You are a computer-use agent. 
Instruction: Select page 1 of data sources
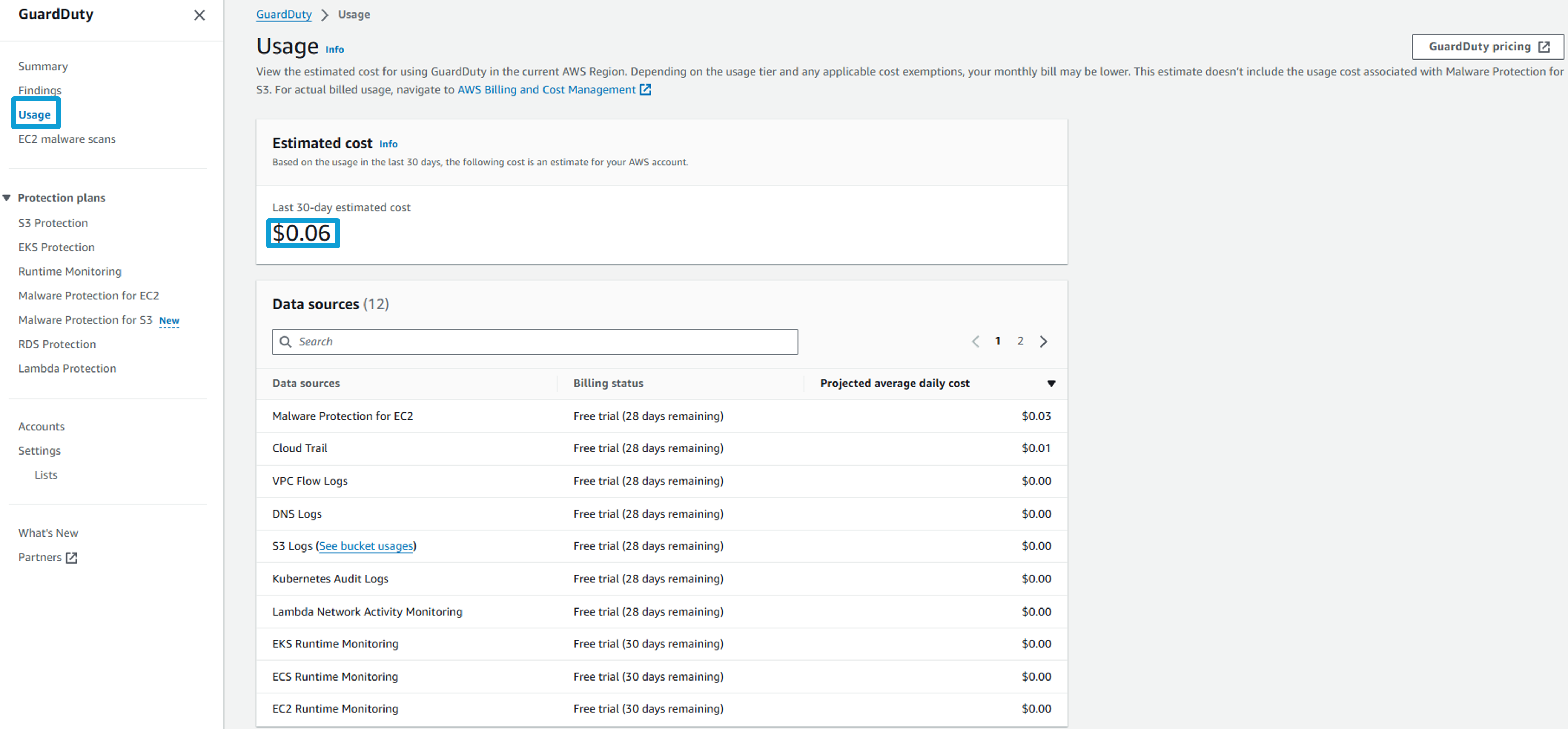pos(998,341)
